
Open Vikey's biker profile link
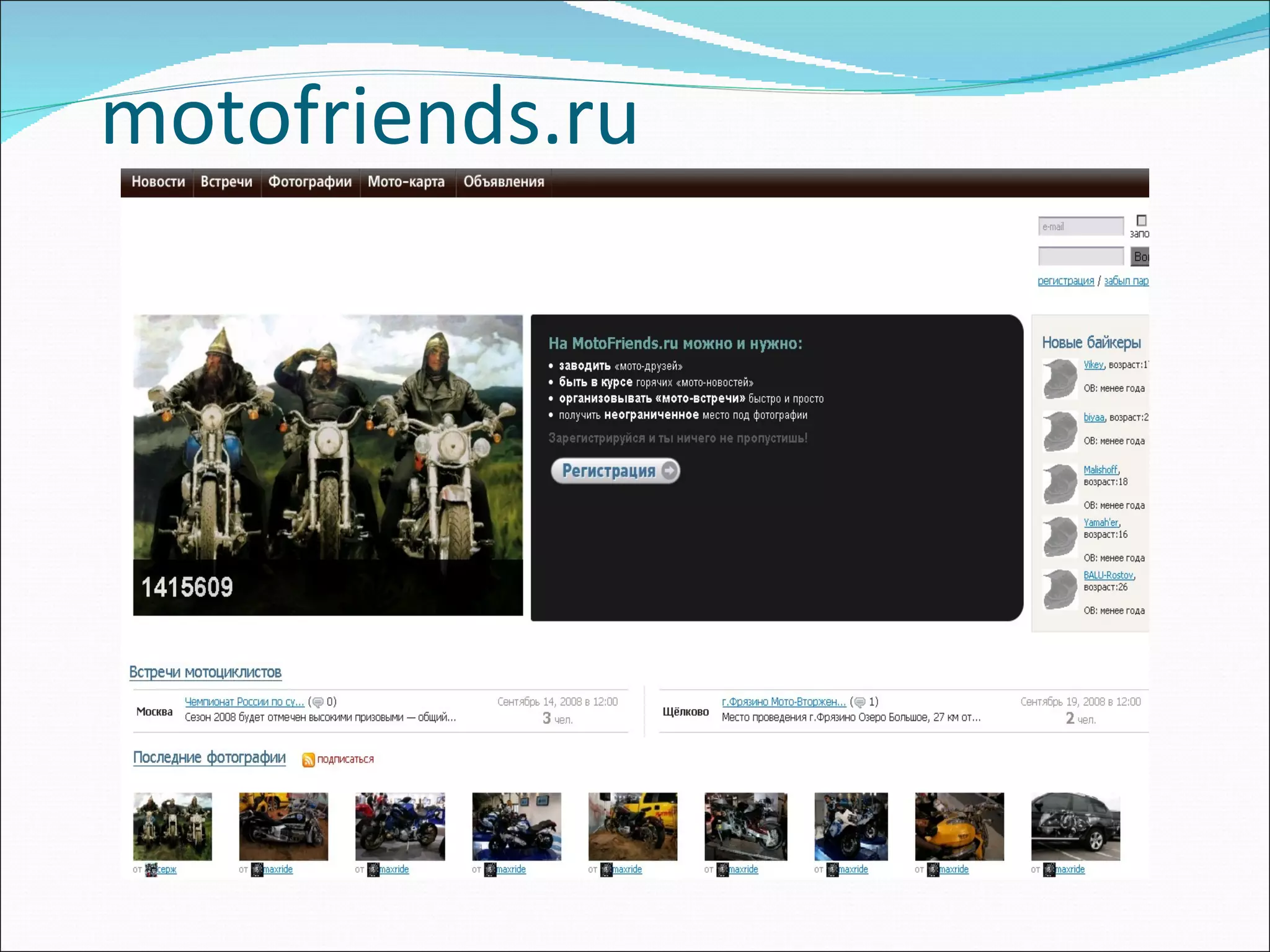pyautogui.click(x=1093, y=364)
